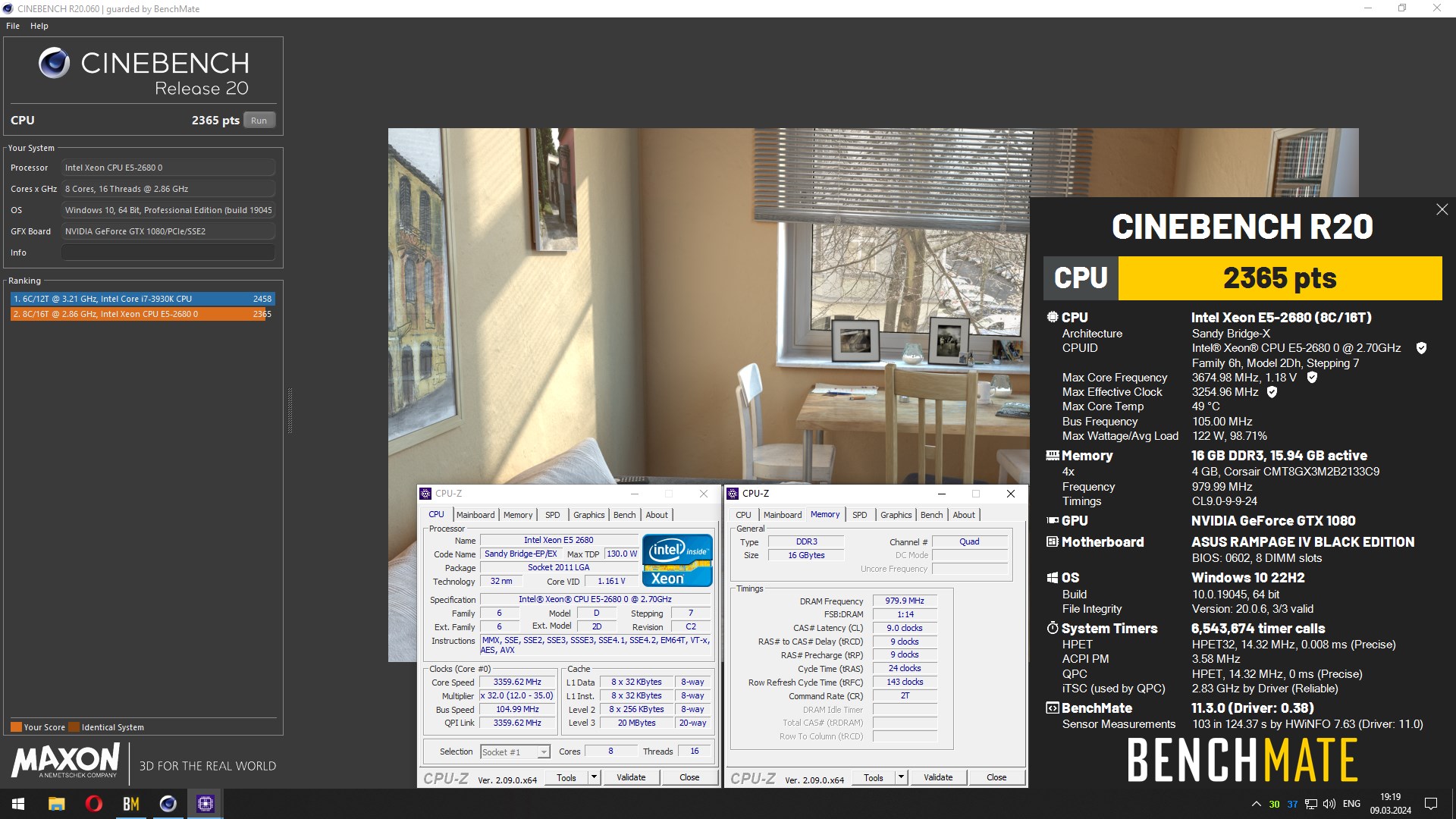Click the Memory module icon in BenchMate panel
The image size is (1456, 819).
(1053, 456)
